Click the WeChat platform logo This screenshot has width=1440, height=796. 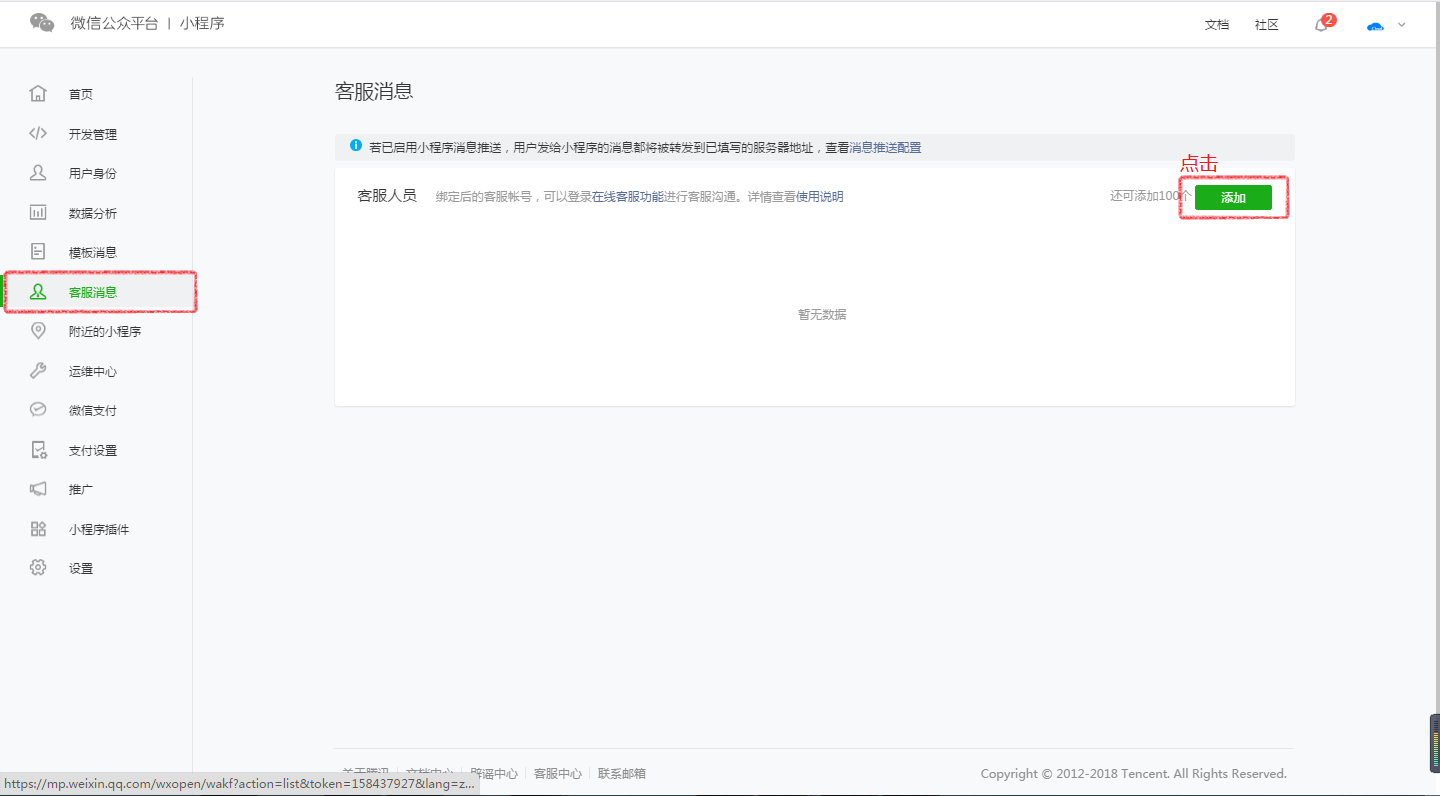tap(41, 22)
